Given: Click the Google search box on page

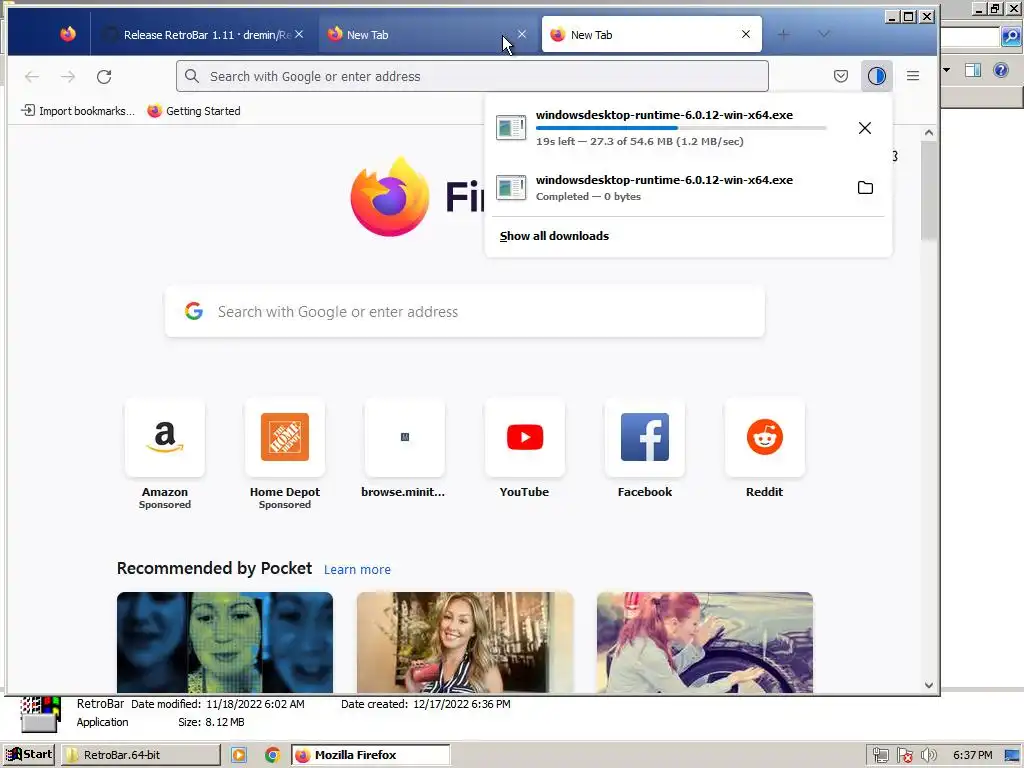Looking at the screenshot, I should pos(464,312).
